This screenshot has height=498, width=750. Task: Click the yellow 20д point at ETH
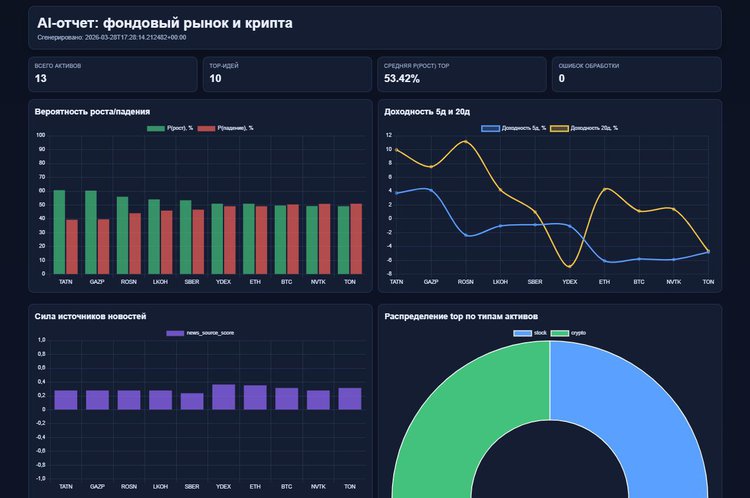pos(605,189)
